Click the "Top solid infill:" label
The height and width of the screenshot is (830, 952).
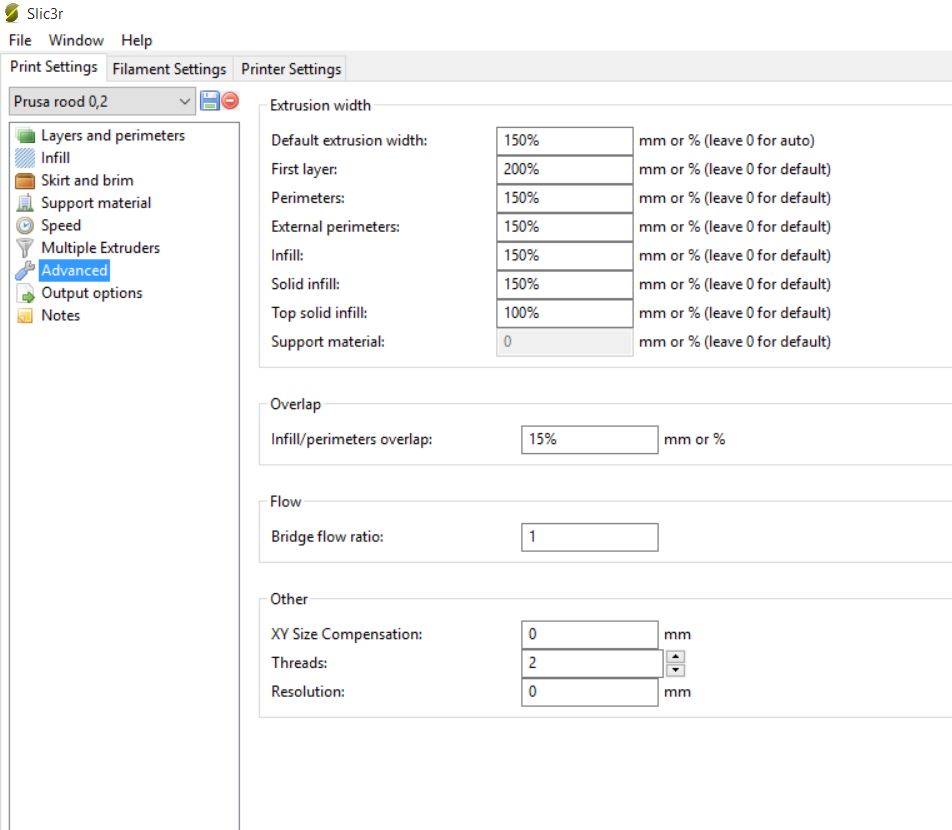coord(319,313)
